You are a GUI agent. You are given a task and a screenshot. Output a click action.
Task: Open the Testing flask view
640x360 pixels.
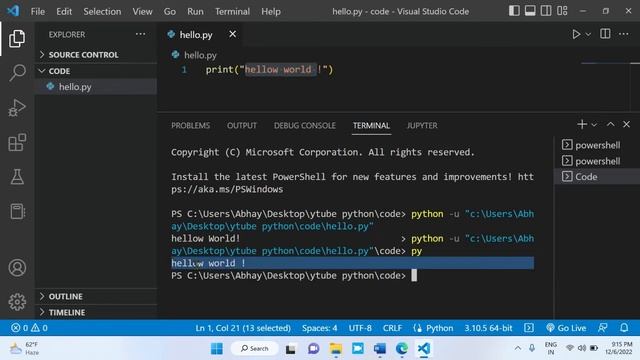coord(17,177)
